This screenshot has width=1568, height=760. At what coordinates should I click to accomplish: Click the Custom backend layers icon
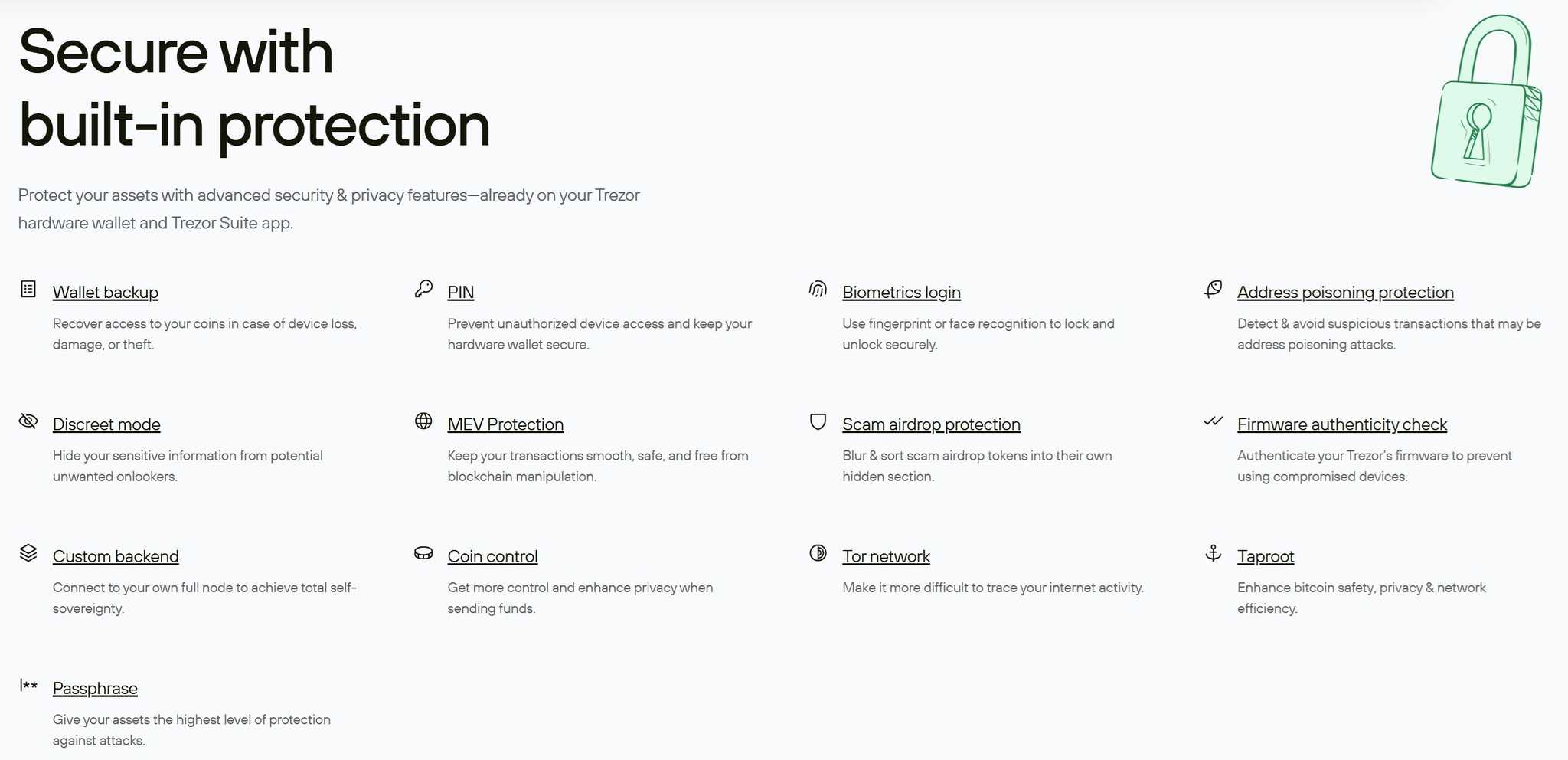coord(28,552)
